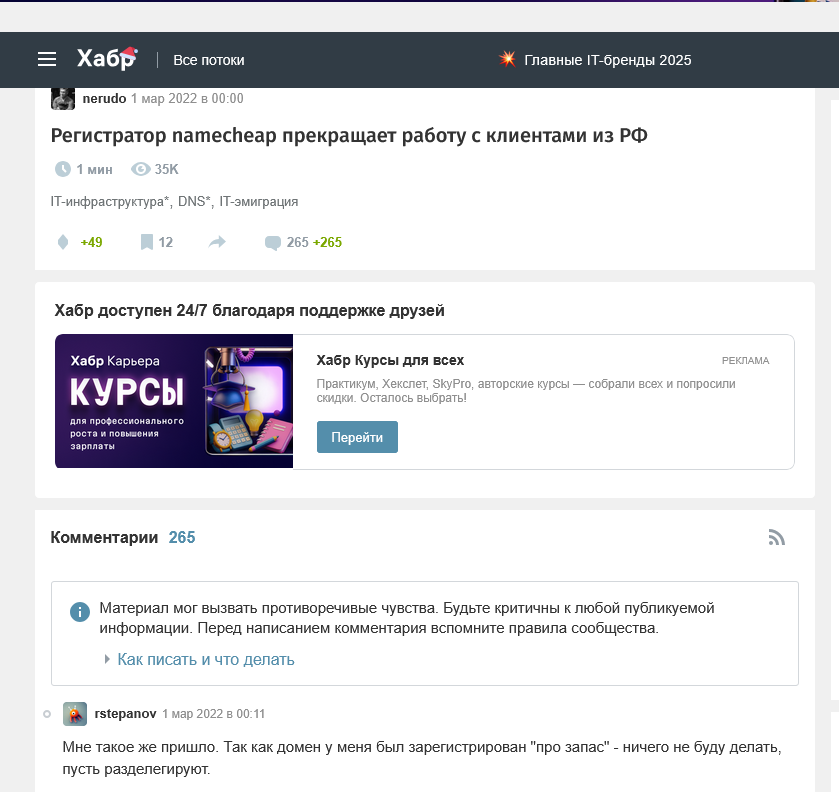Viewport: 839px width, 792px height.
Task: Open the DNS hub link
Action: [x=194, y=201]
